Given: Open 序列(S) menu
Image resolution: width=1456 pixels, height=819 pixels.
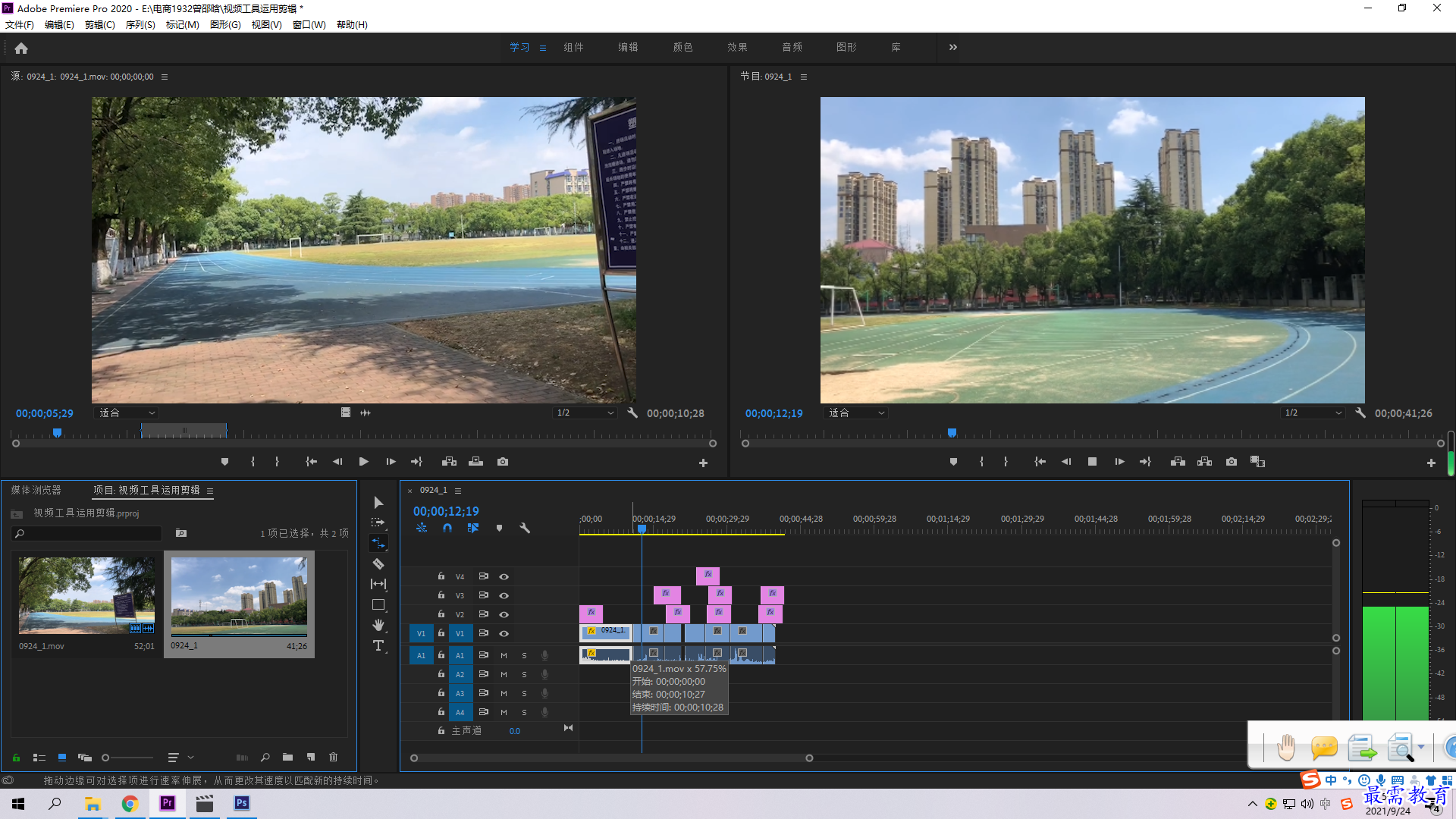Looking at the screenshot, I should tap(140, 25).
